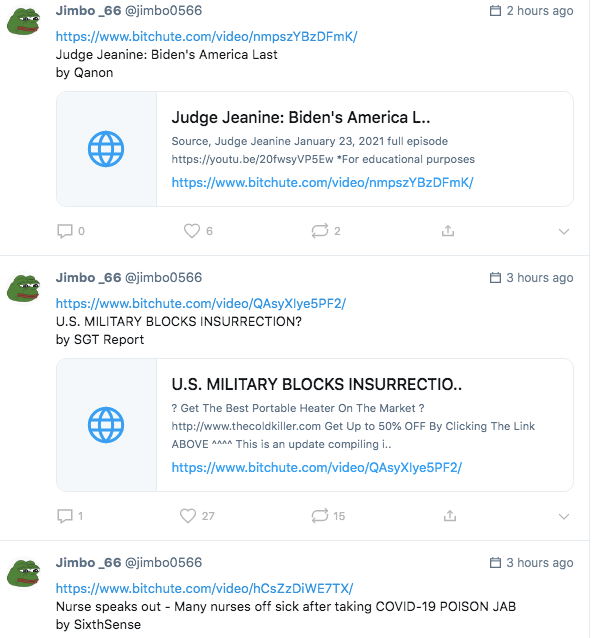Click the '2 hours ago' timestamp
The height and width of the screenshot is (638, 604).
pyautogui.click(x=540, y=11)
